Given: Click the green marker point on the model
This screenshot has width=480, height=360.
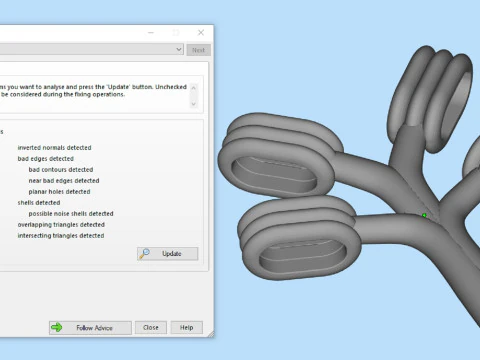Looking at the screenshot, I should pos(424,216).
